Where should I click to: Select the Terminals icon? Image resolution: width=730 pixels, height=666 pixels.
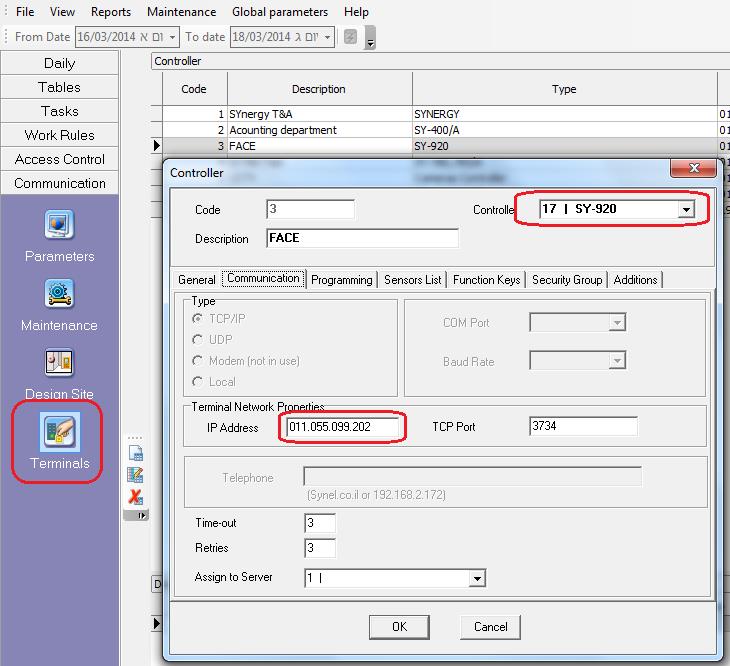59,432
